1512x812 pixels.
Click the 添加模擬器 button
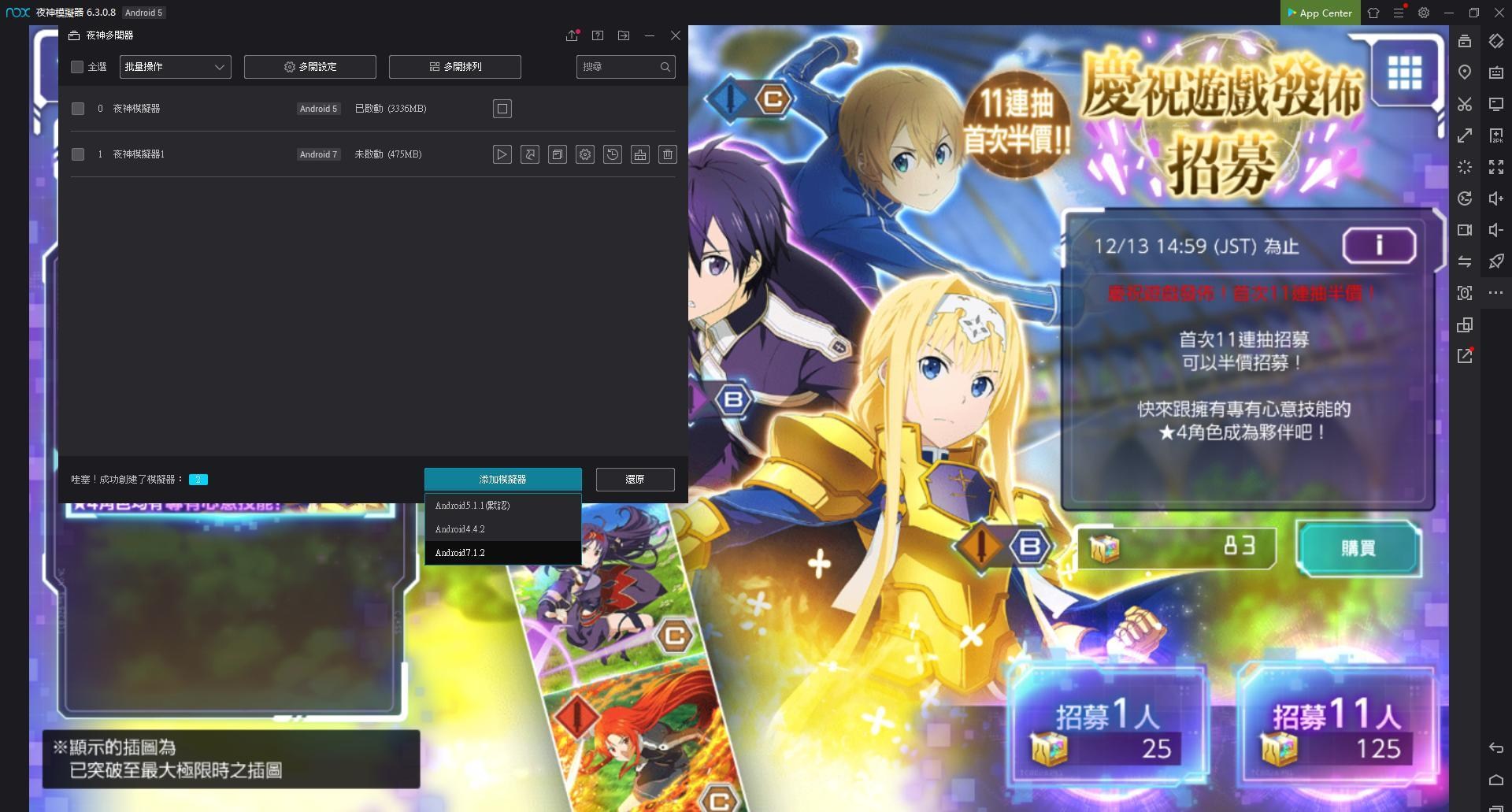click(503, 480)
